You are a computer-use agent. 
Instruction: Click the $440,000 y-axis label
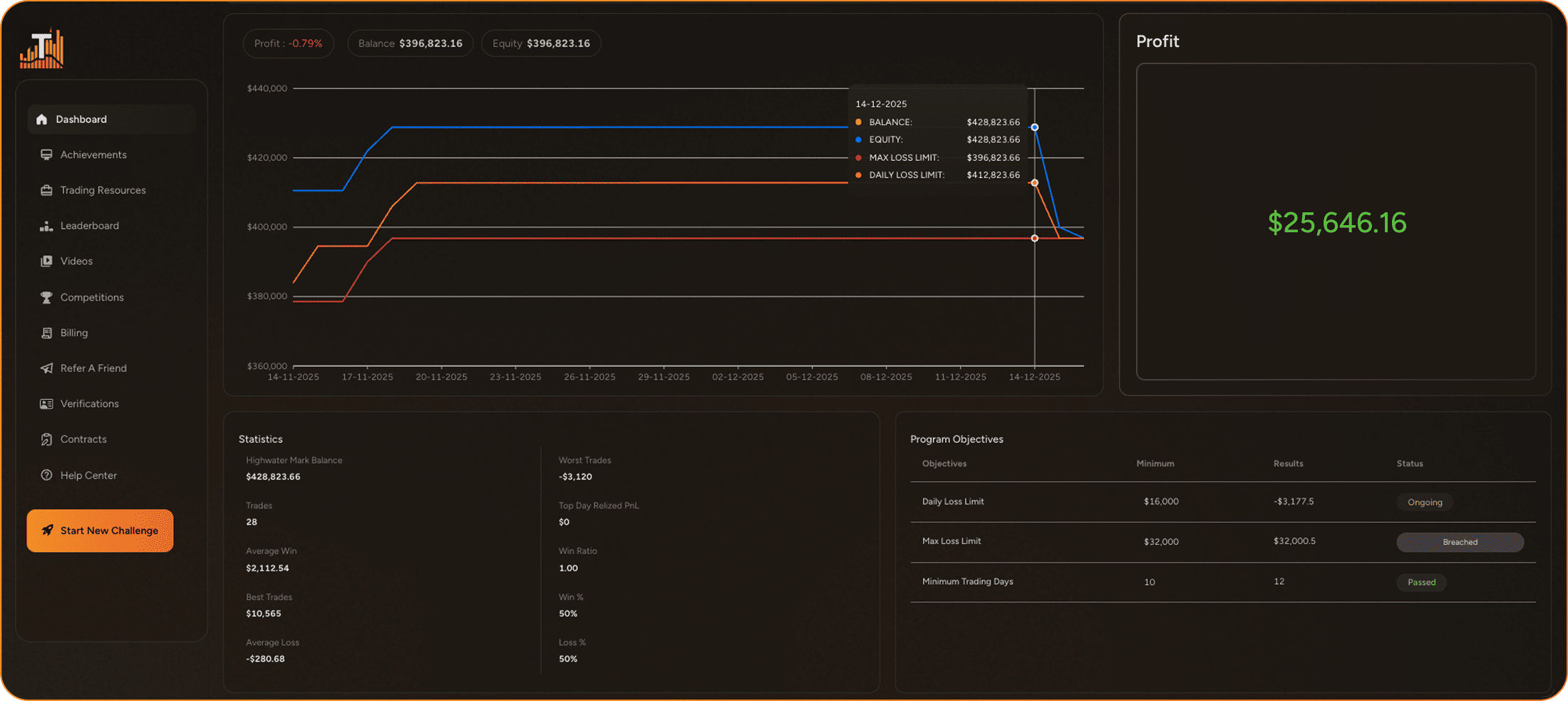point(267,88)
